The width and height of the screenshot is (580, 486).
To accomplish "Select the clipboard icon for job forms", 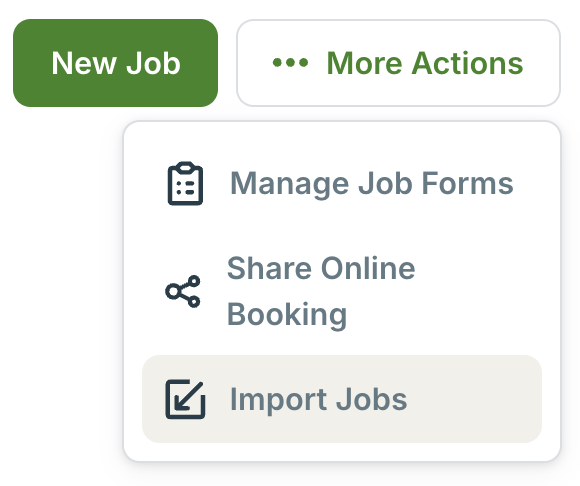I will pyautogui.click(x=185, y=183).
